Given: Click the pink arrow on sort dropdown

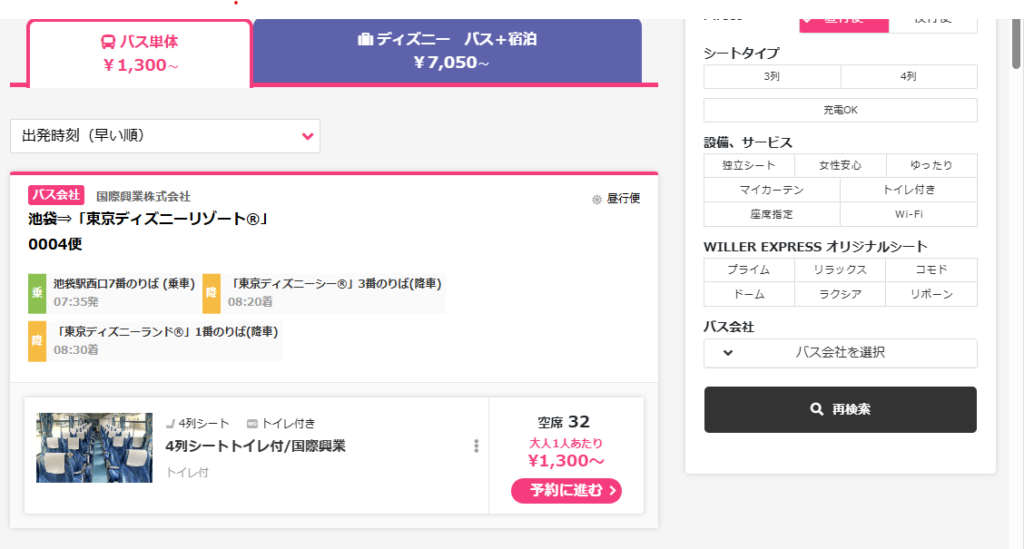Looking at the screenshot, I should click(x=308, y=136).
